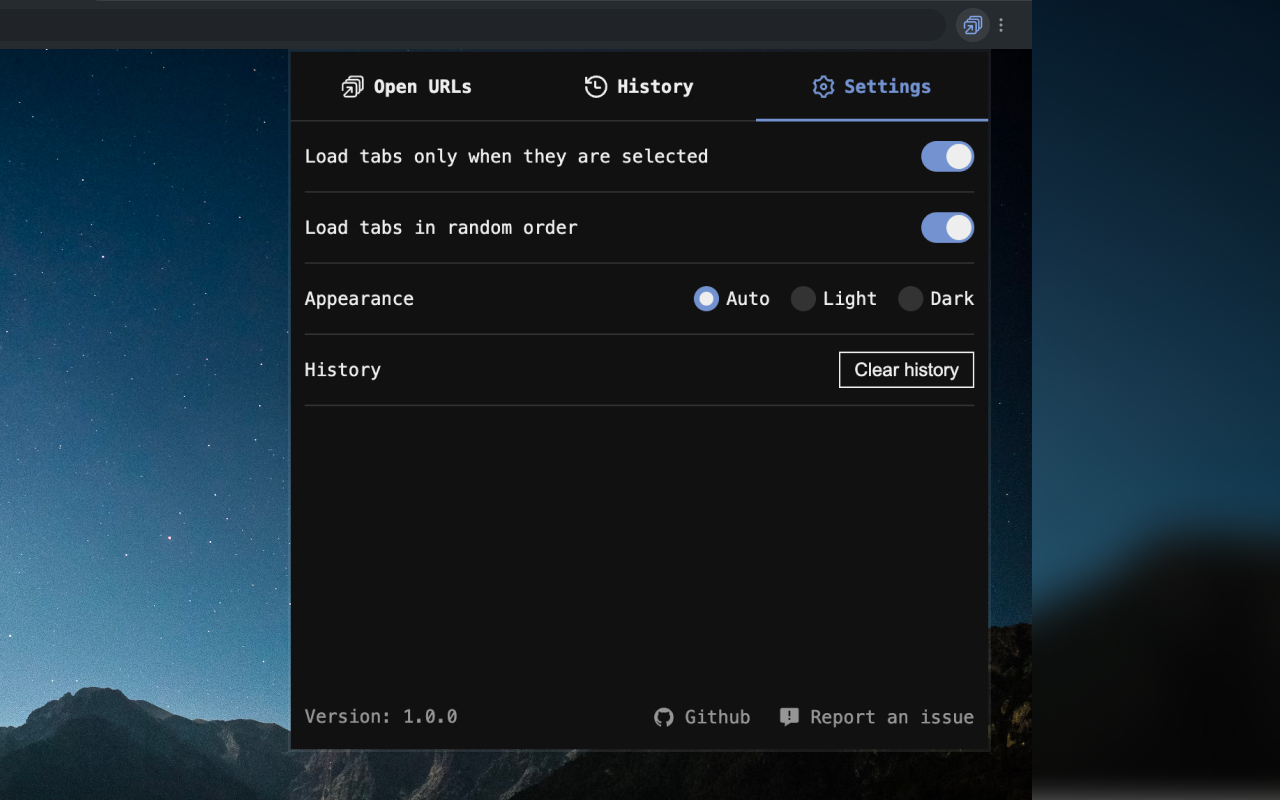Go to the History tab label
Screen dimensions: 1280x800
pos(655,87)
